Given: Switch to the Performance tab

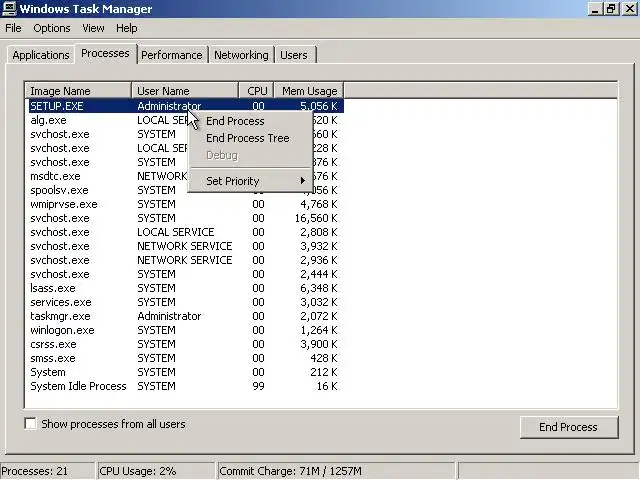Looking at the screenshot, I should pyautogui.click(x=172, y=55).
